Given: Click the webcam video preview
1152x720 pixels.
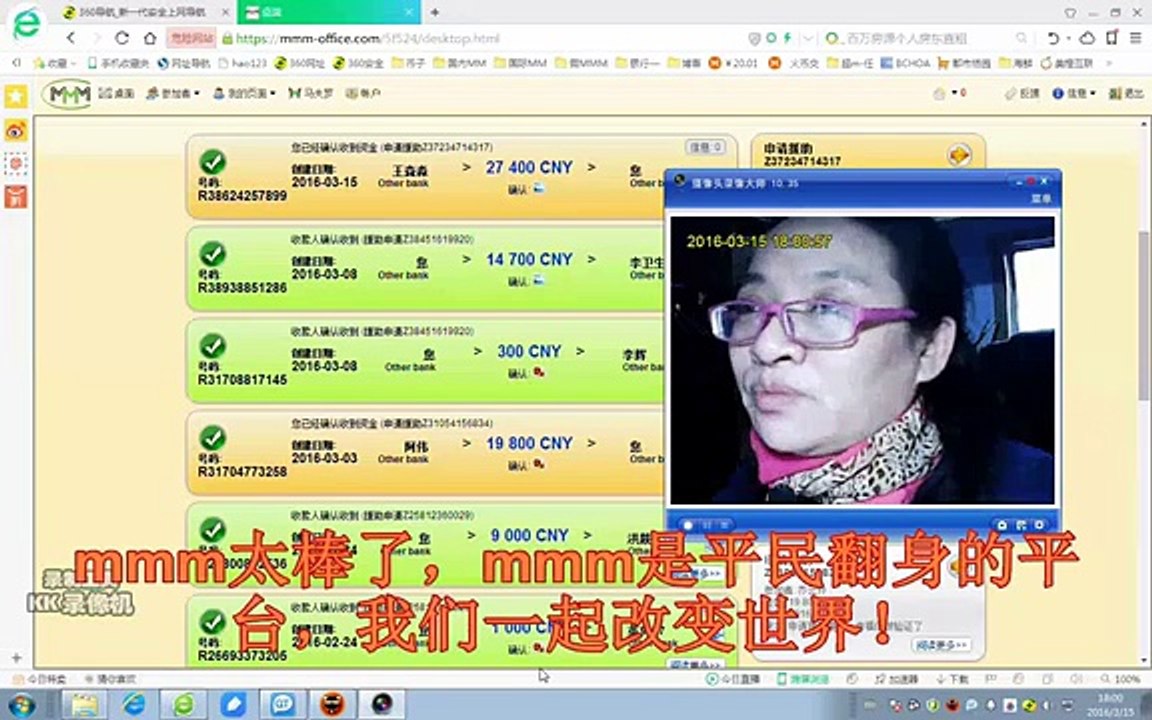Looking at the screenshot, I should coord(863,360).
